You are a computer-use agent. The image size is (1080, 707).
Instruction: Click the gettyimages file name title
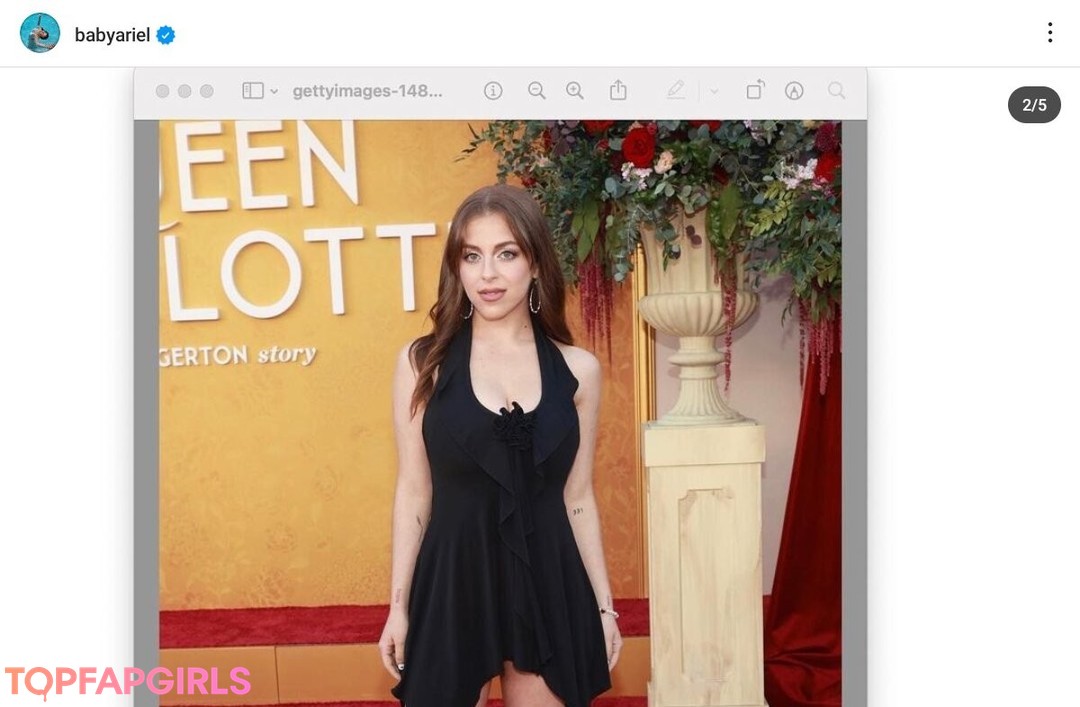point(367,91)
